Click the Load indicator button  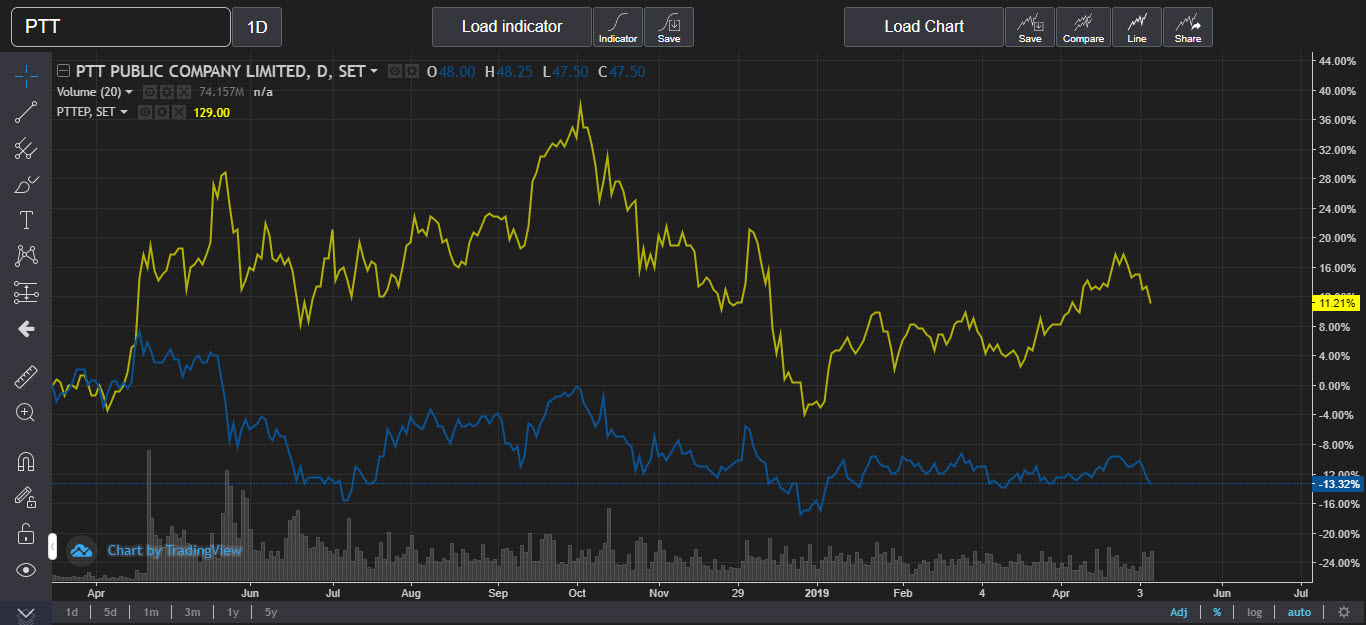[512, 27]
